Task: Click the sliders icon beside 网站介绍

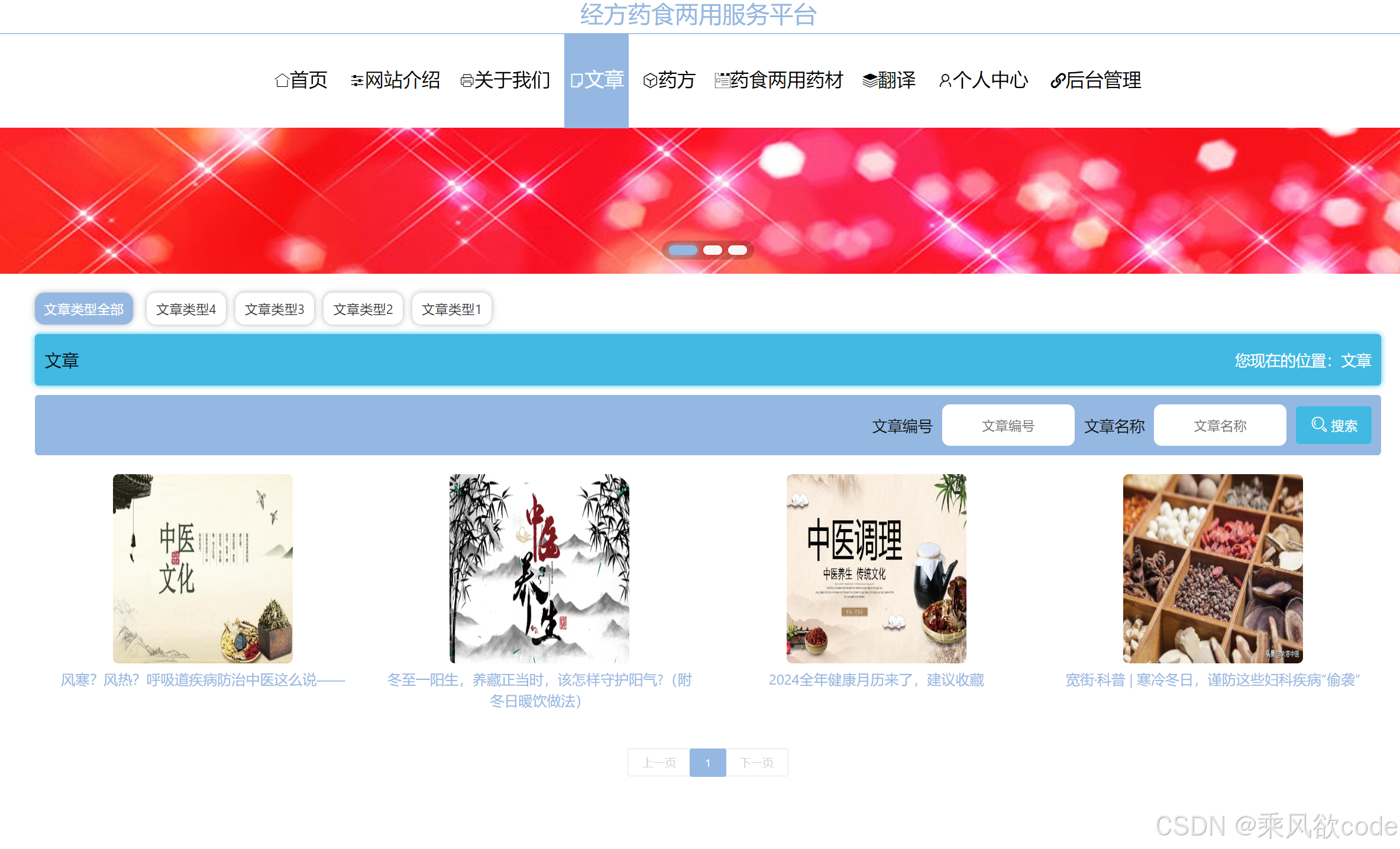Action: click(x=357, y=80)
